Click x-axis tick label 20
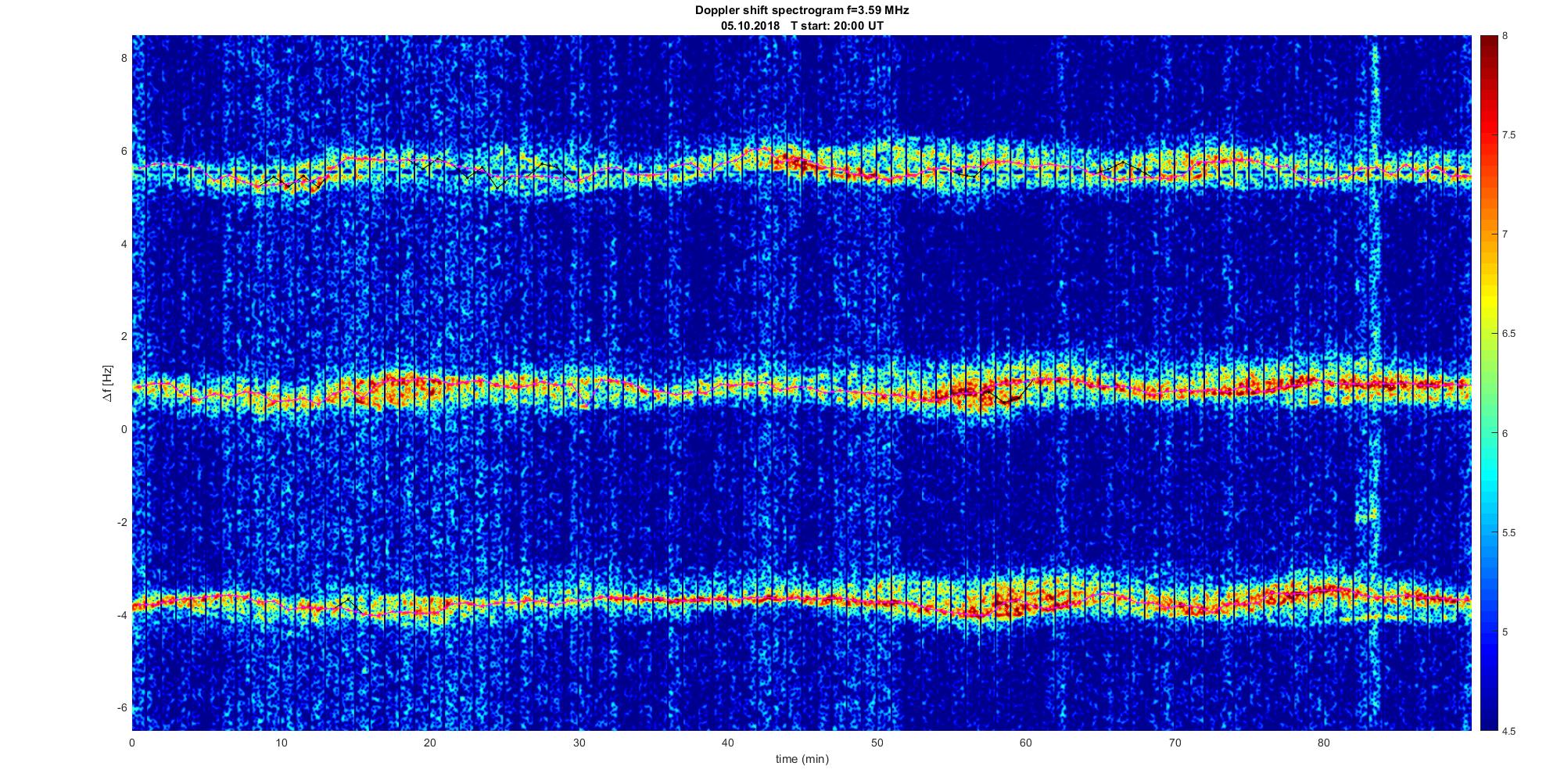The height and width of the screenshot is (784, 1564). pyautogui.click(x=430, y=743)
